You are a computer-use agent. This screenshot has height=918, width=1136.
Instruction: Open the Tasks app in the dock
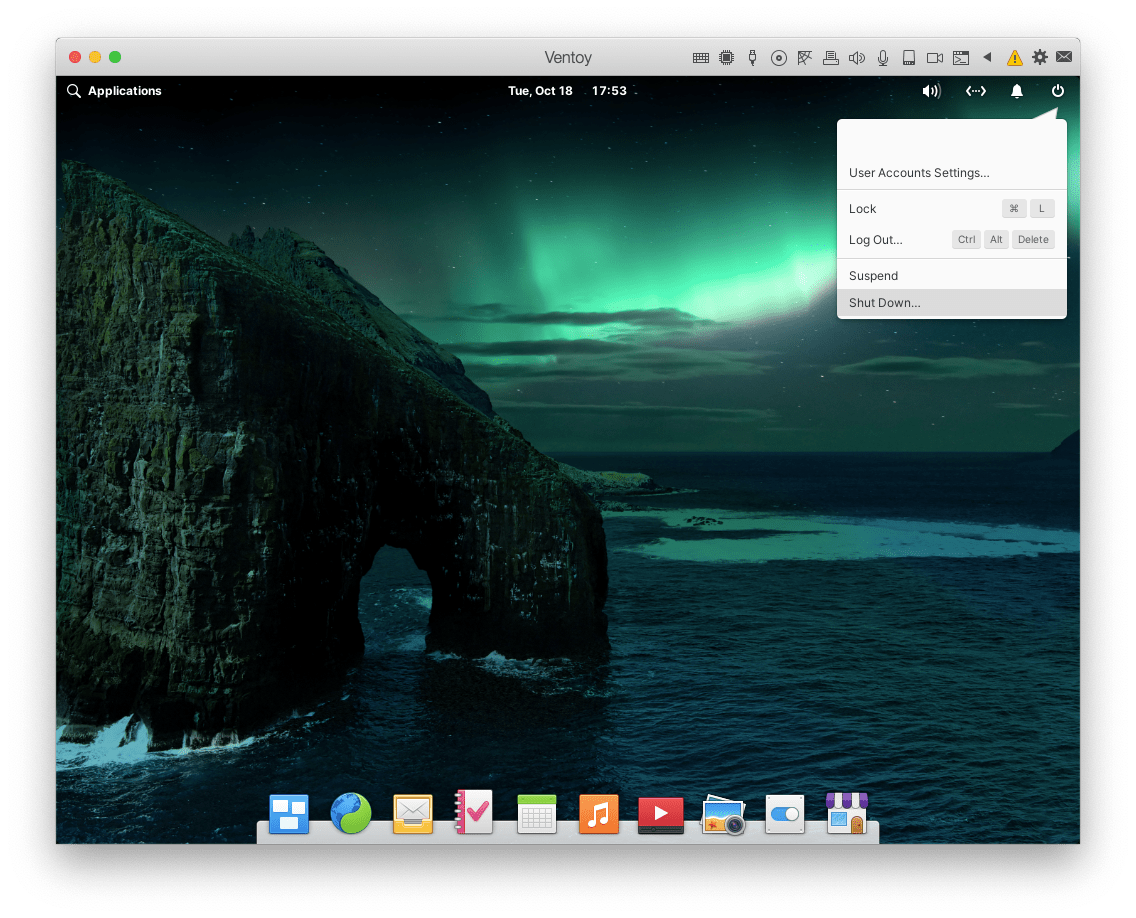(x=474, y=813)
